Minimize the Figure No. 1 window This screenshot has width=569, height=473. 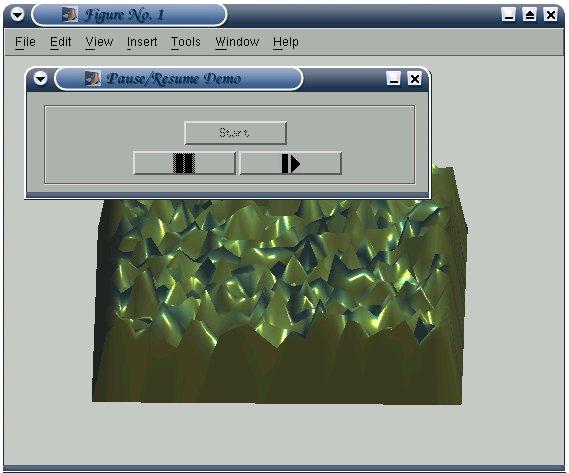508,15
